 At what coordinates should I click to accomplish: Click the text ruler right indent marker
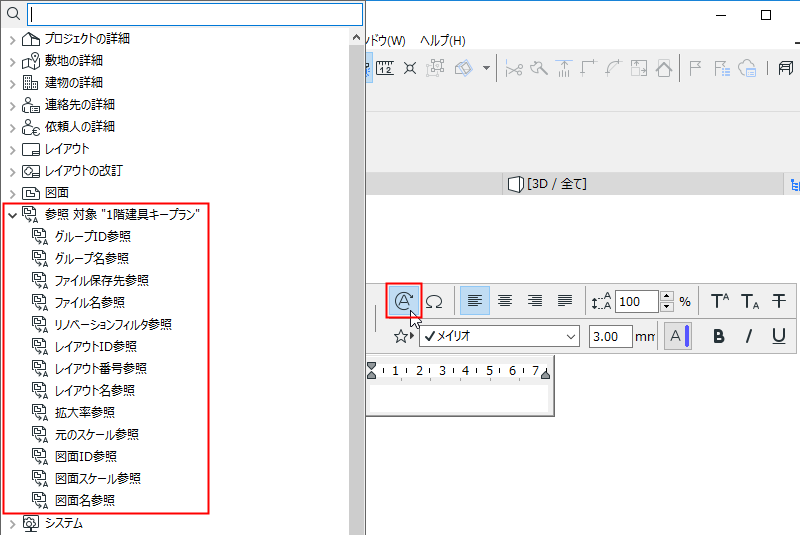(545, 374)
